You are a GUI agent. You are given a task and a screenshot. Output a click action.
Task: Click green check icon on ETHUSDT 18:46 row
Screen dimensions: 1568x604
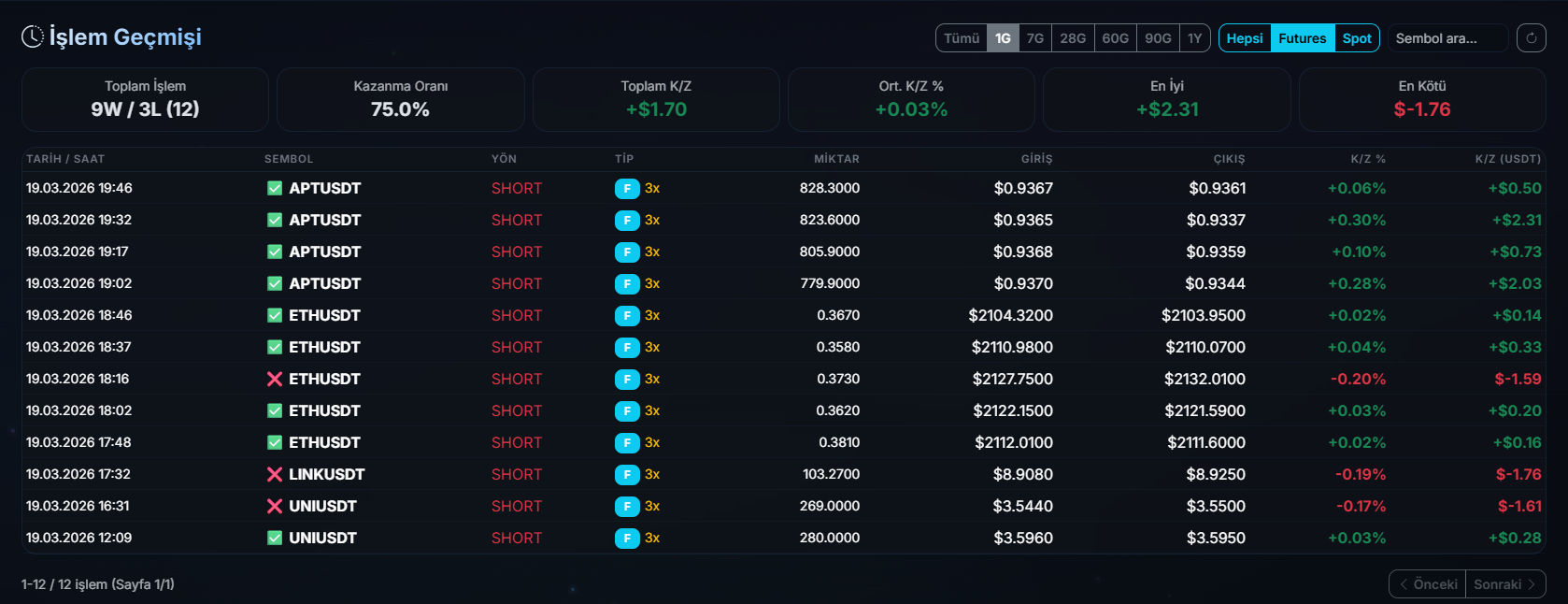coord(275,315)
